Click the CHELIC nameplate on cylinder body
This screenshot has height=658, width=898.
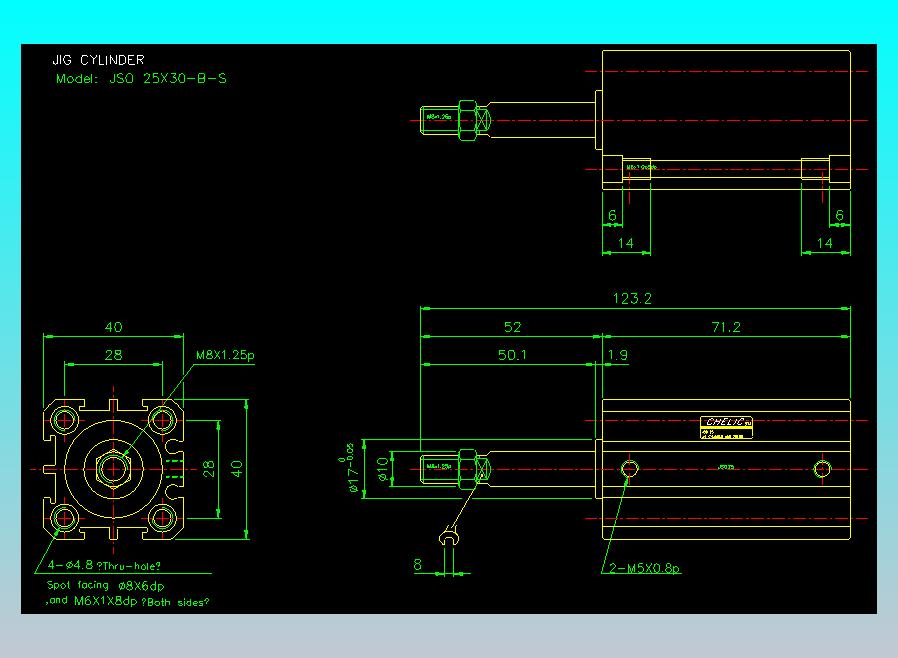[x=726, y=428]
